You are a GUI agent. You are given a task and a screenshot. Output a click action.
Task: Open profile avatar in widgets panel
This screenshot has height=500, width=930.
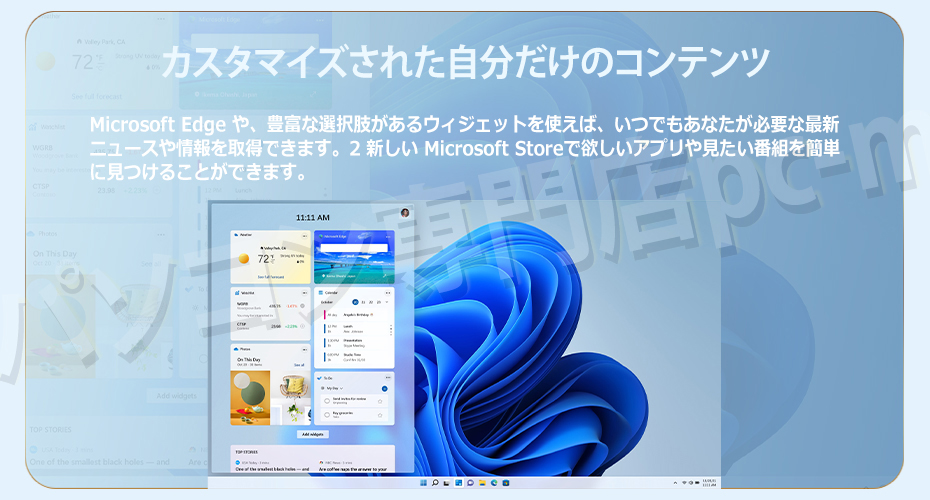click(405, 213)
